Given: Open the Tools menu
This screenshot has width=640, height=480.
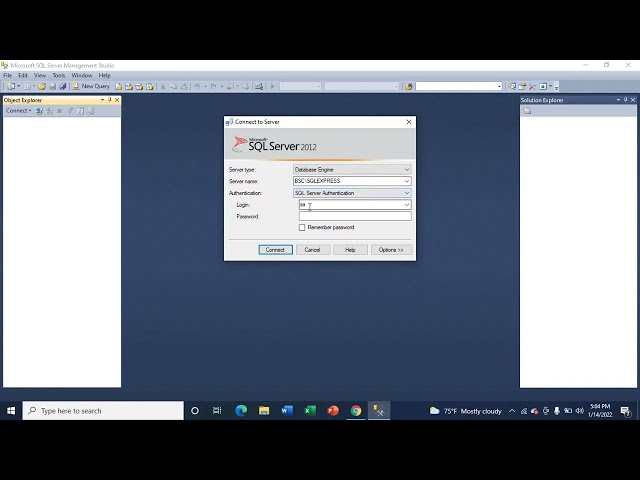Looking at the screenshot, I should 59,76.
